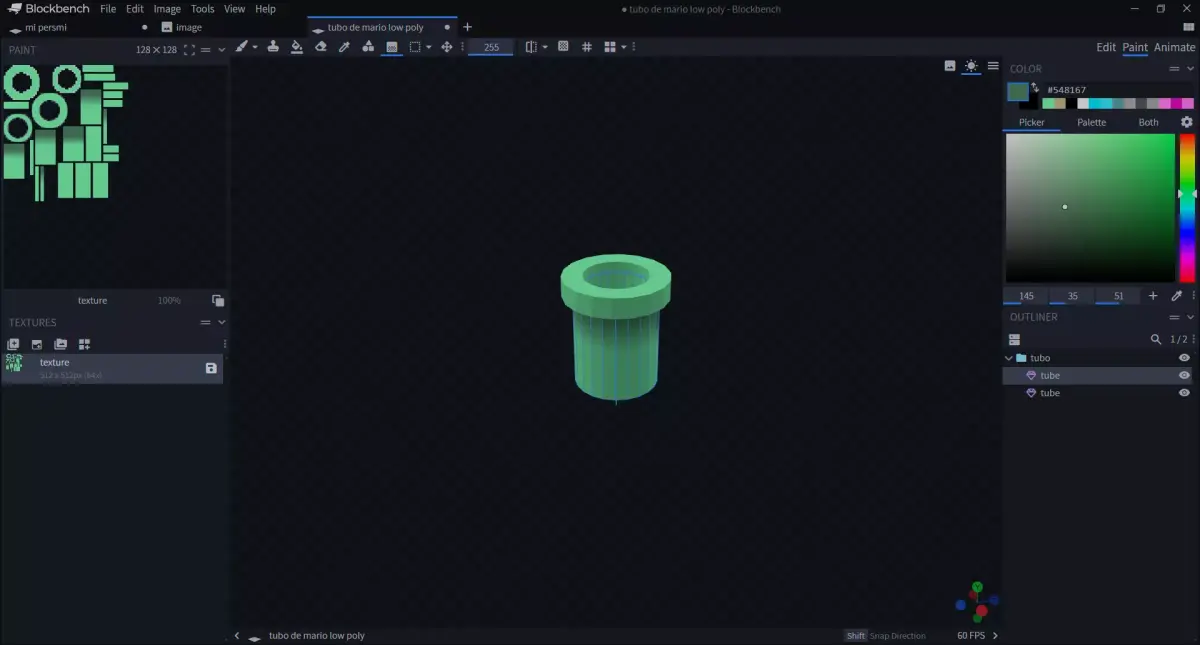Activate the Eraser tool
The height and width of the screenshot is (645, 1200).
(321, 46)
